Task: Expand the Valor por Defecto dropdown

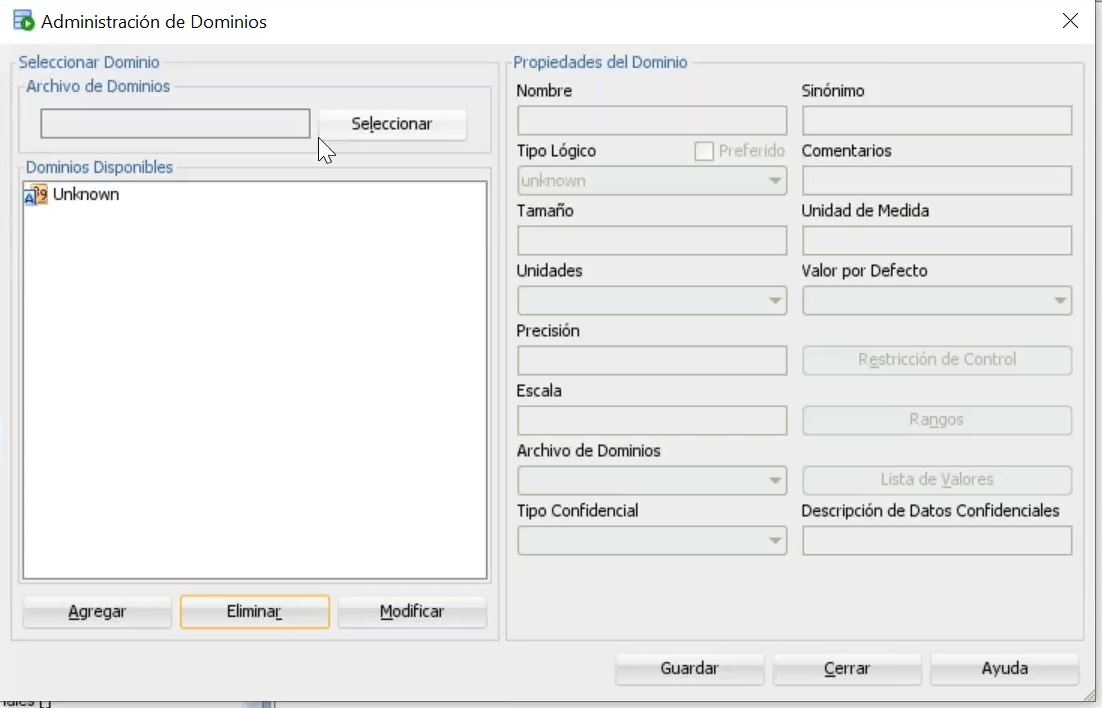Action: coord(1060,300)
